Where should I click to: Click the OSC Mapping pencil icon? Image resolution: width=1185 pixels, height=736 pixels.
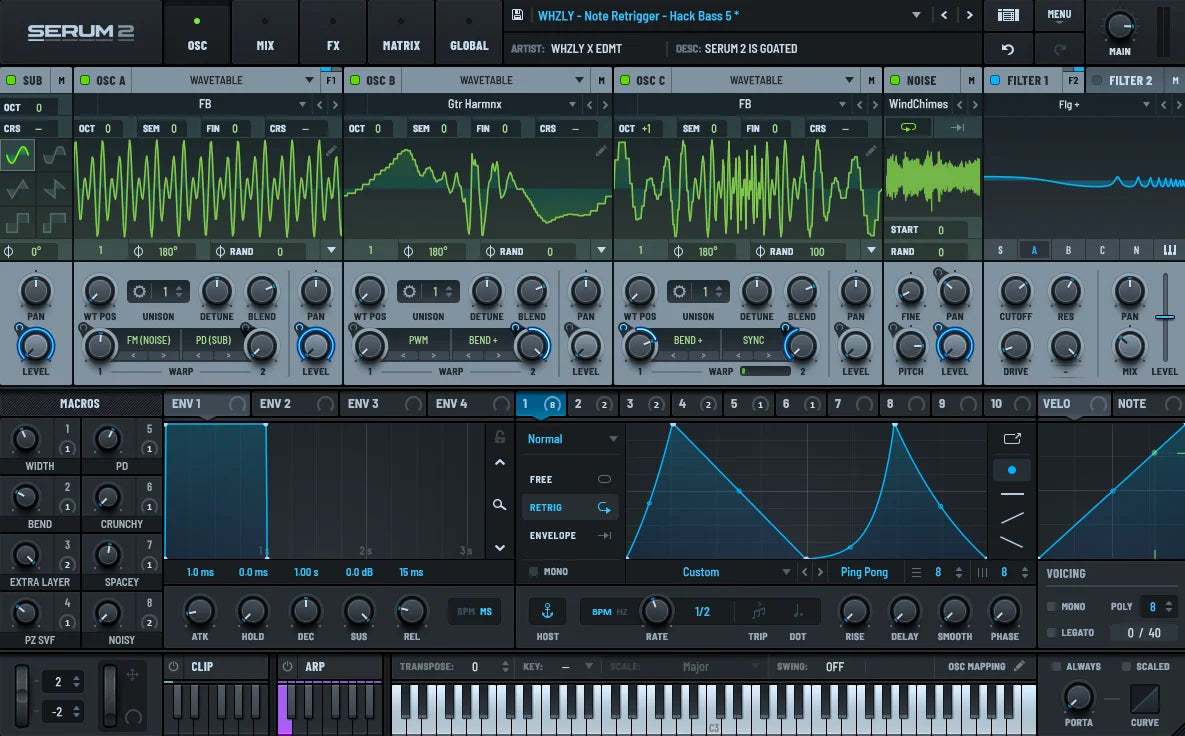pyautogui.click(x=1019, y=666)
